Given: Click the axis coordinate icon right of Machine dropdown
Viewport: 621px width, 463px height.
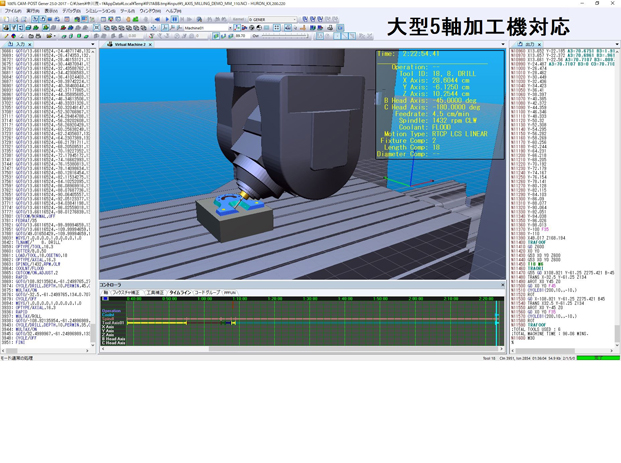Looking at the screenshot, I should coord(237,28).
